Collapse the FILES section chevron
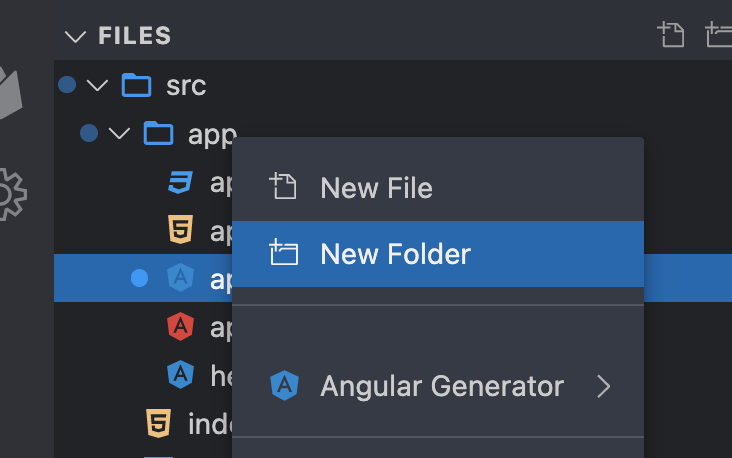Screen dimensions: 732x458 click(75, 36)
